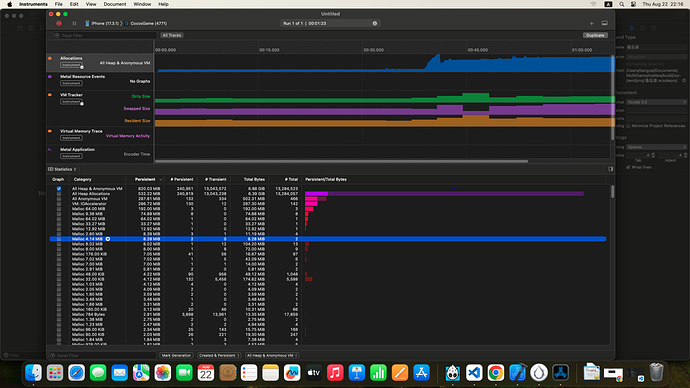Select the Allocations instrument track
Image resolution: width=690 pixels, height=388 pixels.
[x=100, y=62]
